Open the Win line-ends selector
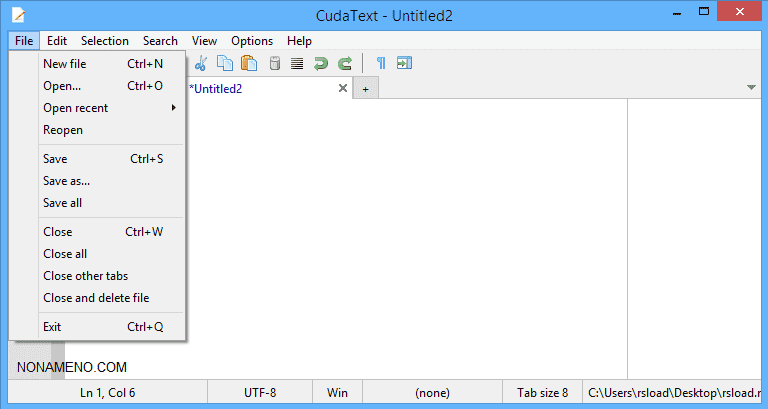768x409 pixels. point(337,393)
